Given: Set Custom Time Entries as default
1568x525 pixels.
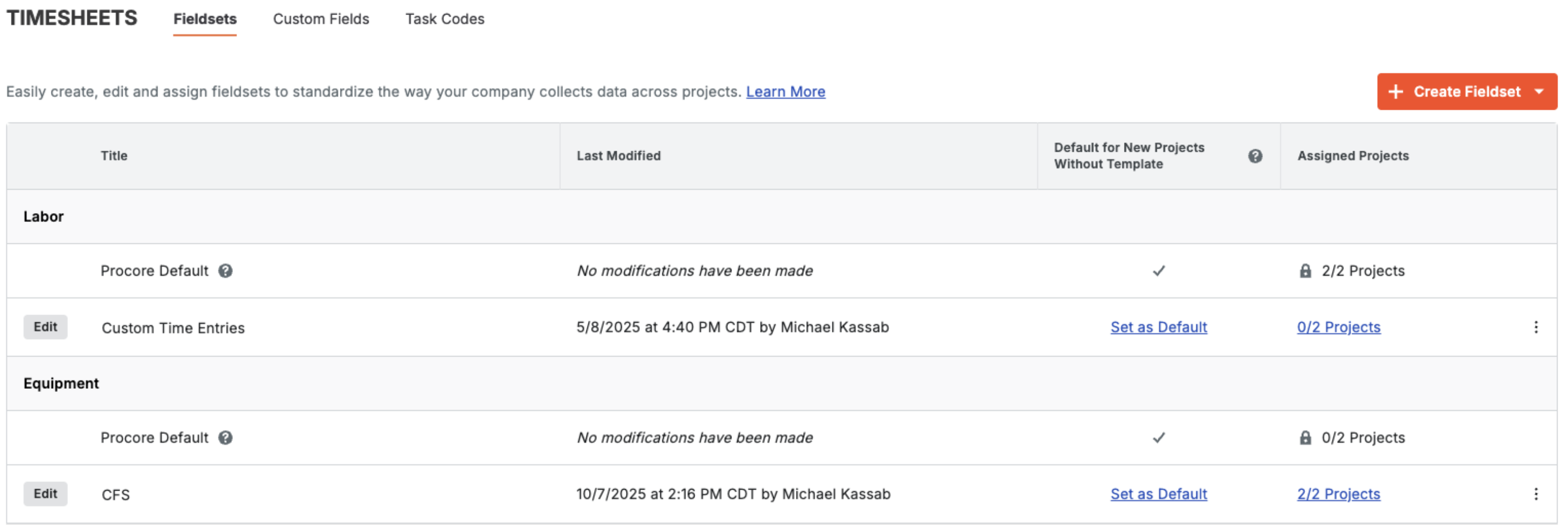Looking at the screenshot, I should 1158,327.
